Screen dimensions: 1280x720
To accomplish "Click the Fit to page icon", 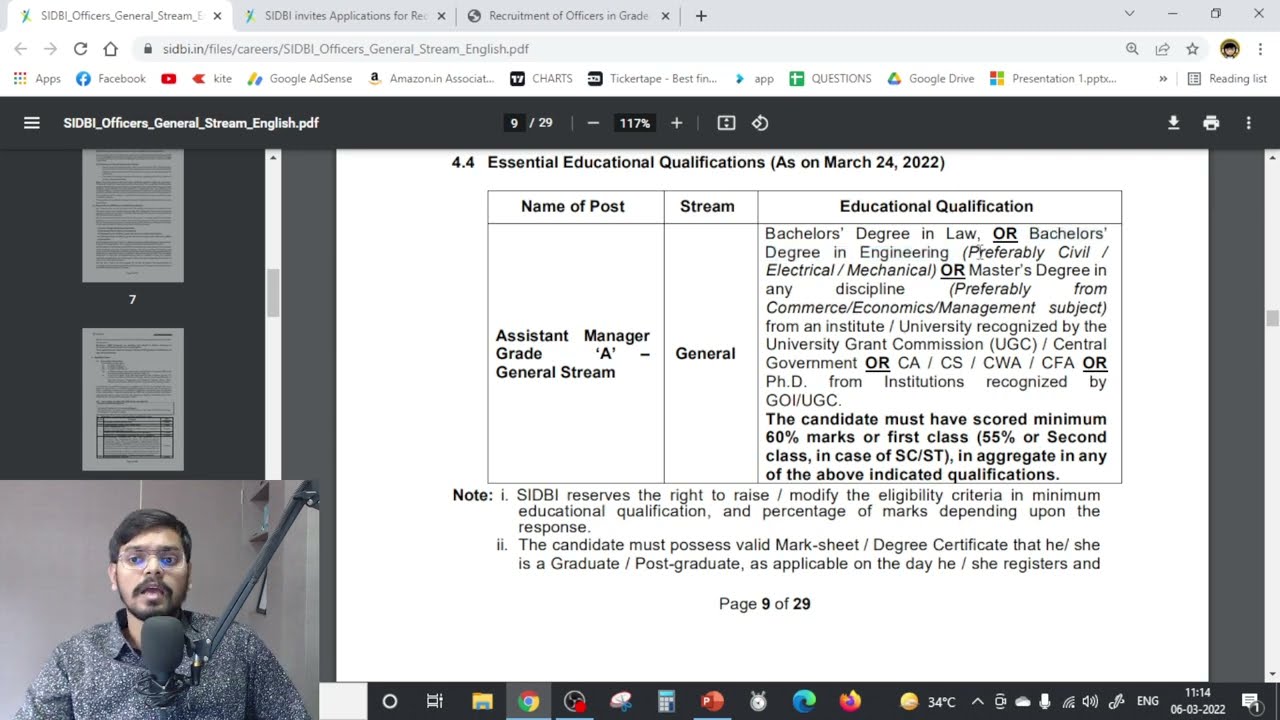I will pos(727,123).
